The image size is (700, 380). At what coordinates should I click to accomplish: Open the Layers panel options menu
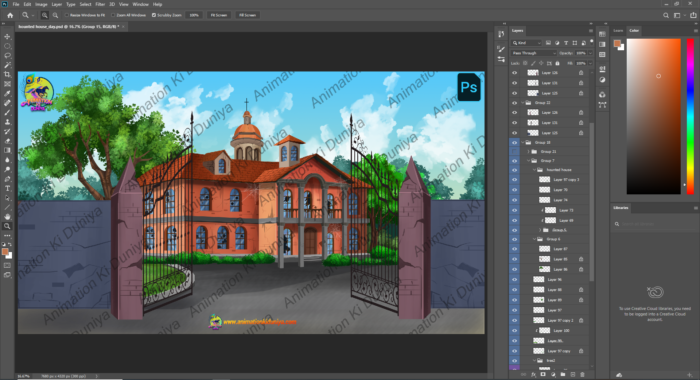point(591,31)
